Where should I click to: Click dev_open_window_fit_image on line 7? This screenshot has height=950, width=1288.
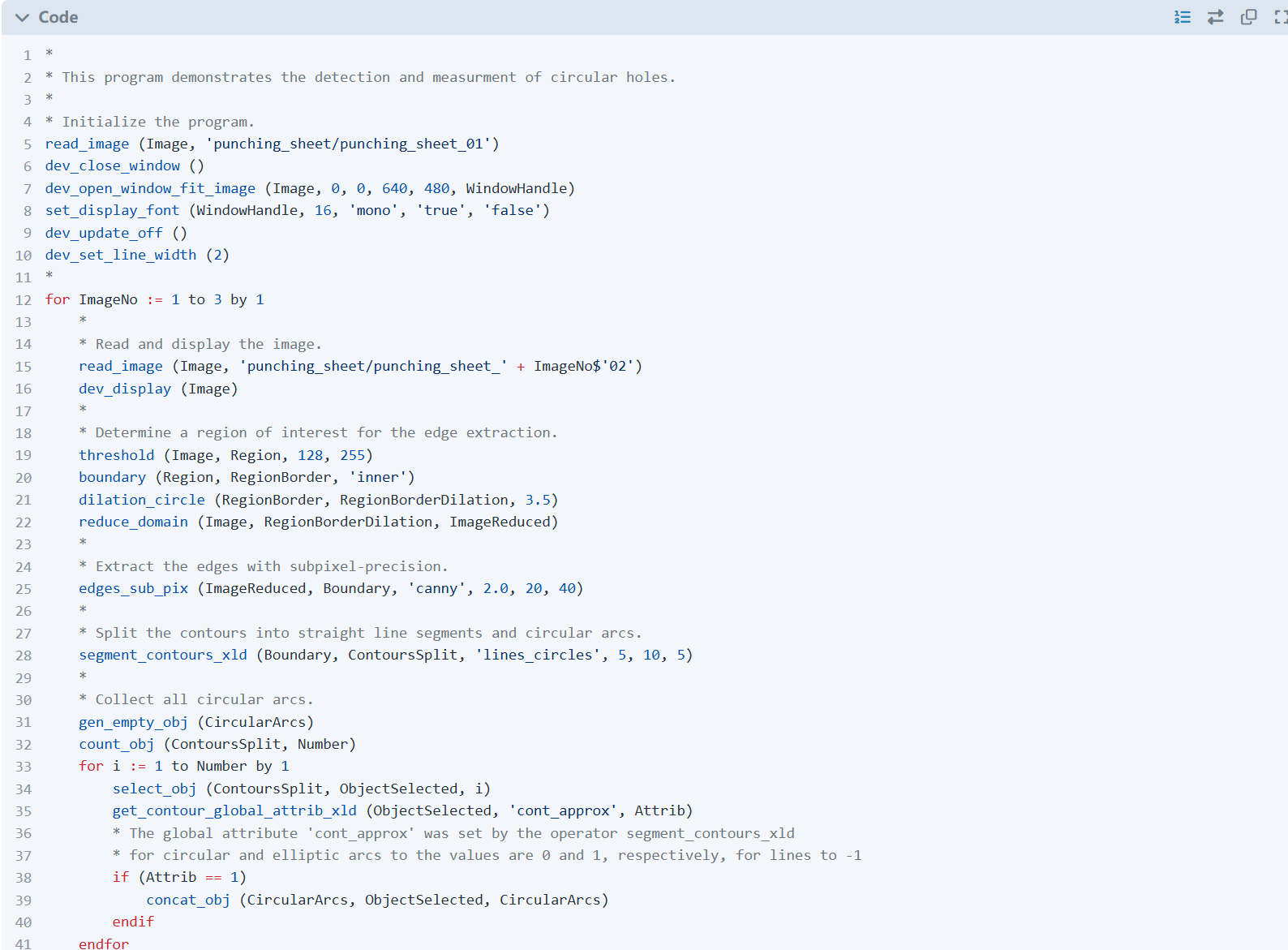(150, 188)
